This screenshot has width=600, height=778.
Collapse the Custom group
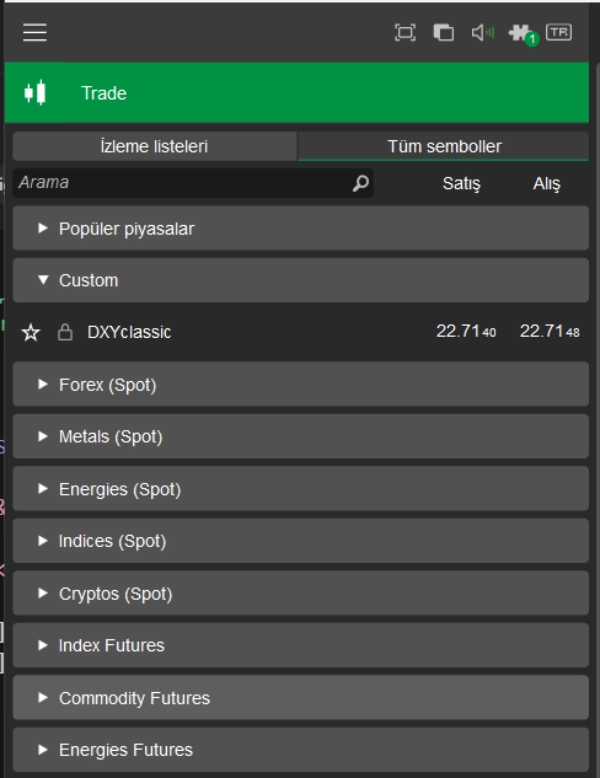click(x=300, y=281)
